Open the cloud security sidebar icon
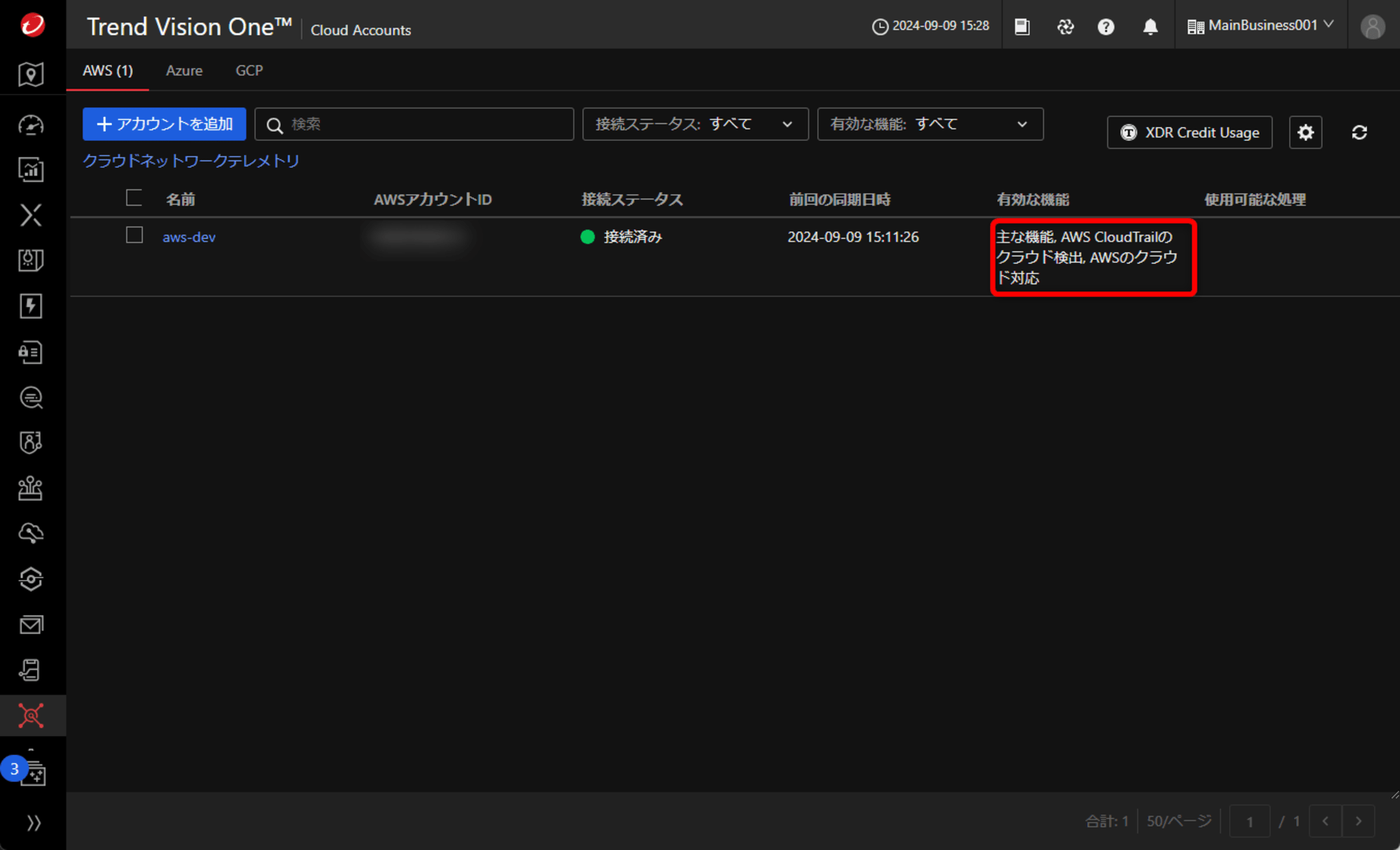 click(31, 534)
